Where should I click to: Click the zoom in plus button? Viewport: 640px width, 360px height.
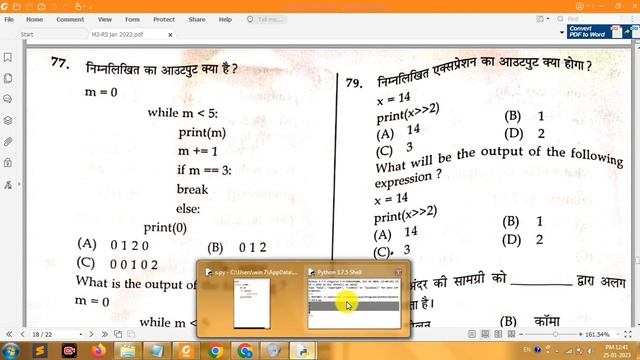point(580,334)
